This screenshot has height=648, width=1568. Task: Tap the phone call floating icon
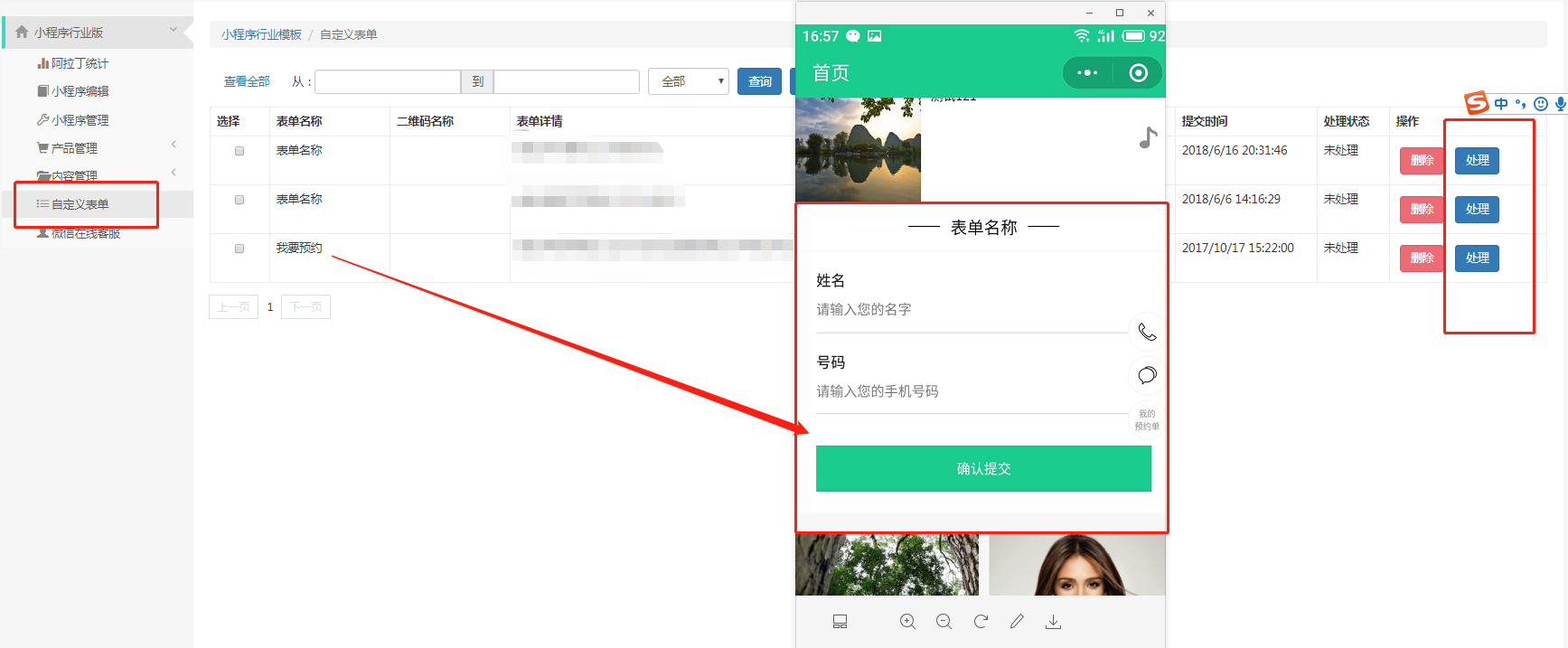[x=1147, y=333]
